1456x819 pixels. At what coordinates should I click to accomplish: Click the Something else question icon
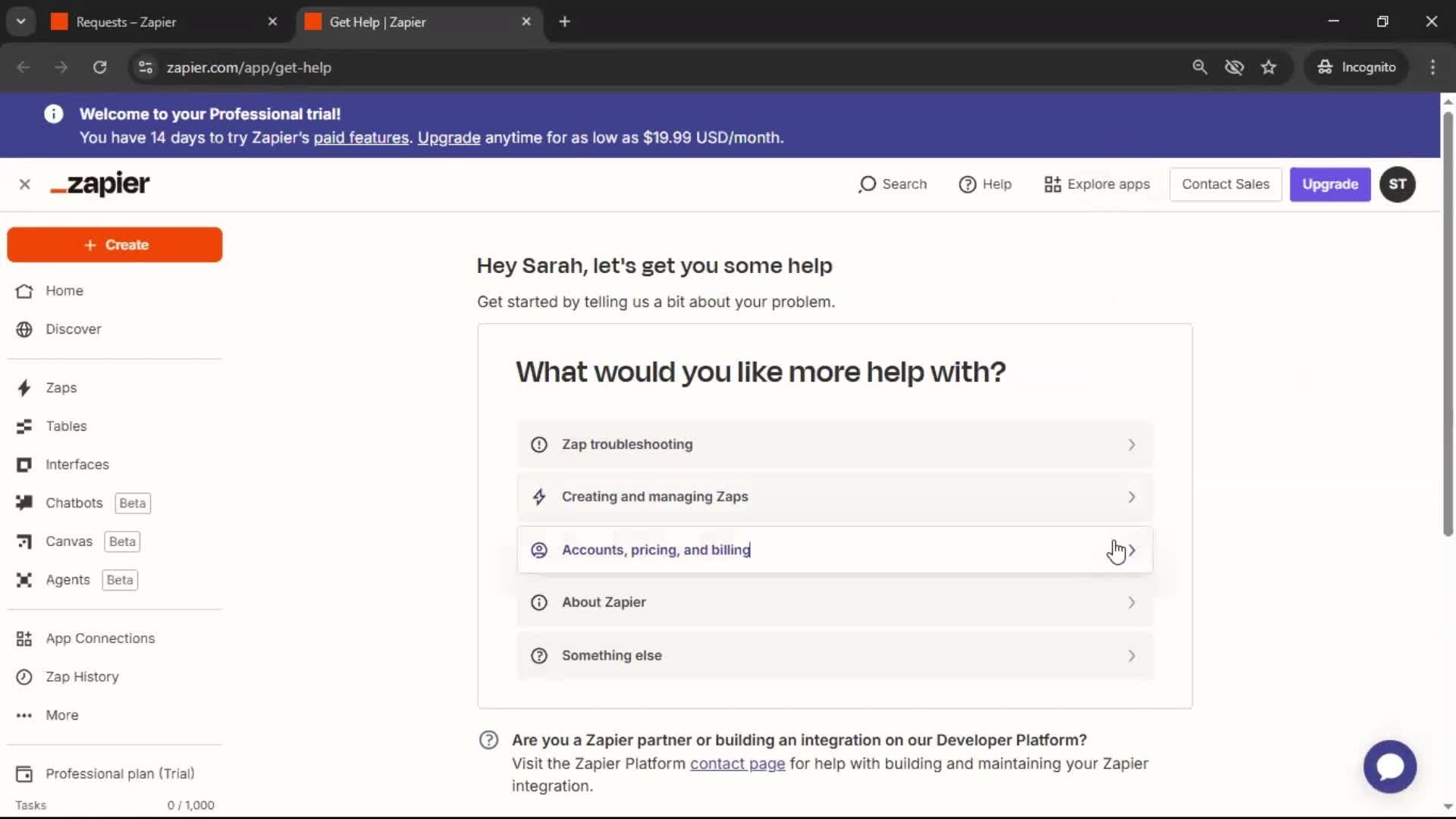[x=538, y=656]
